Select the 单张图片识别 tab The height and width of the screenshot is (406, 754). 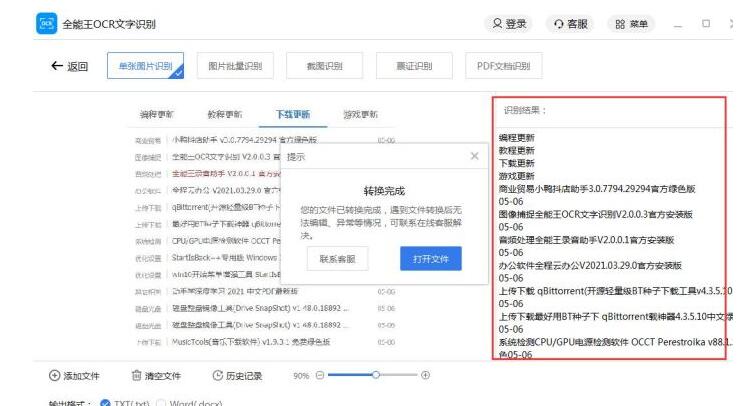(x=145, y=65)
